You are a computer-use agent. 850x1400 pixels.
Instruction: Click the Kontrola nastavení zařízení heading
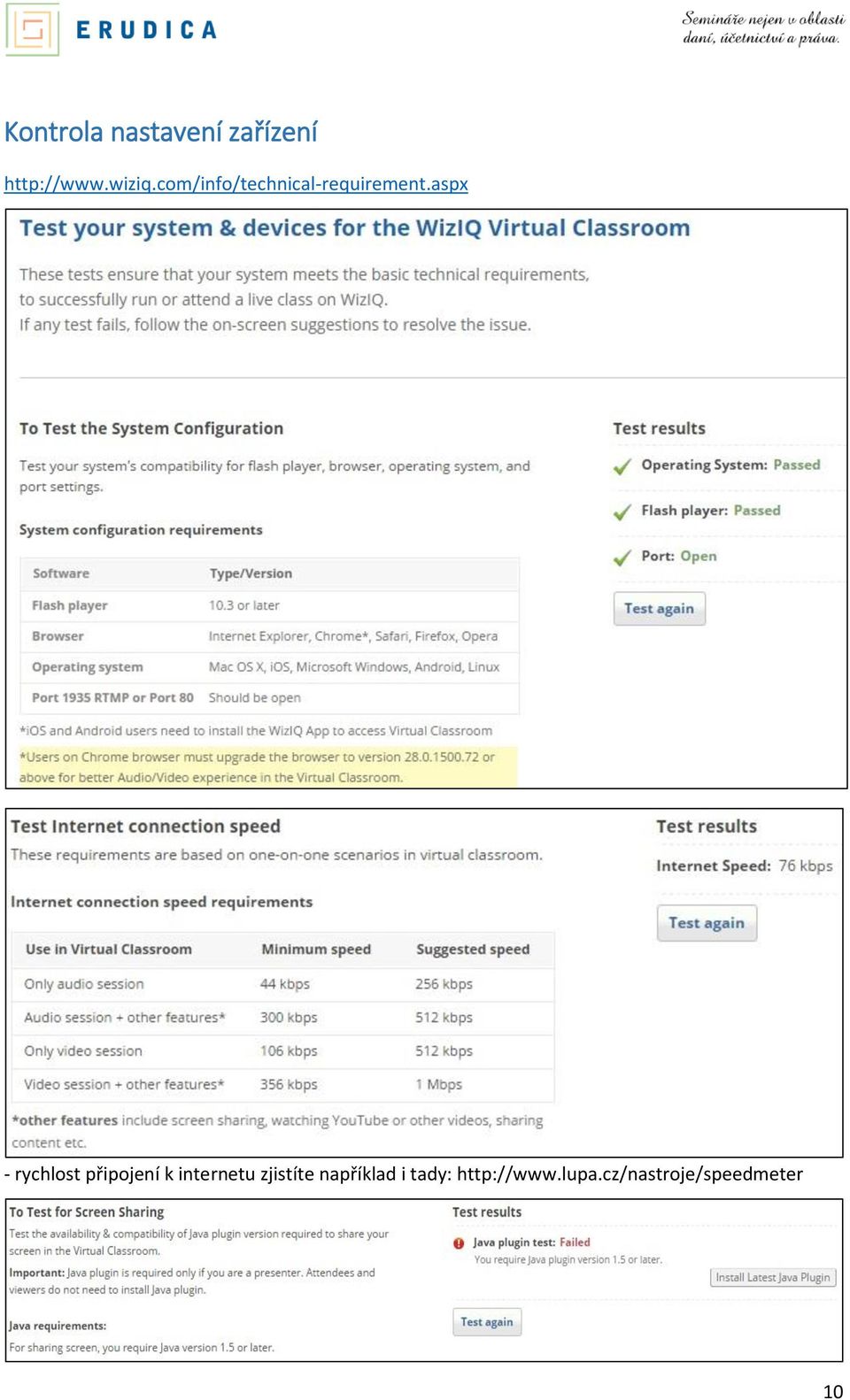coord(160,132)
